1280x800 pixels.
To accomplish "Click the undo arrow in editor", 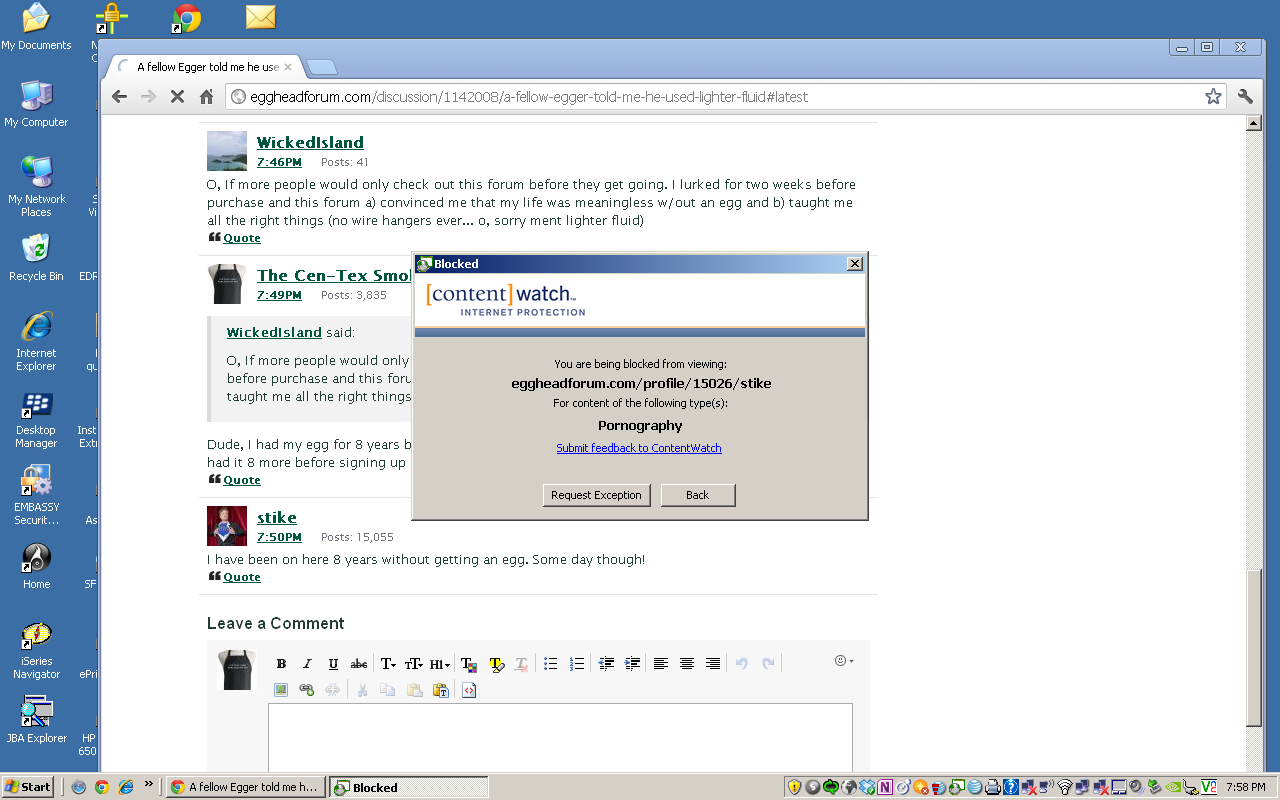I will click(x=742, y=663).
